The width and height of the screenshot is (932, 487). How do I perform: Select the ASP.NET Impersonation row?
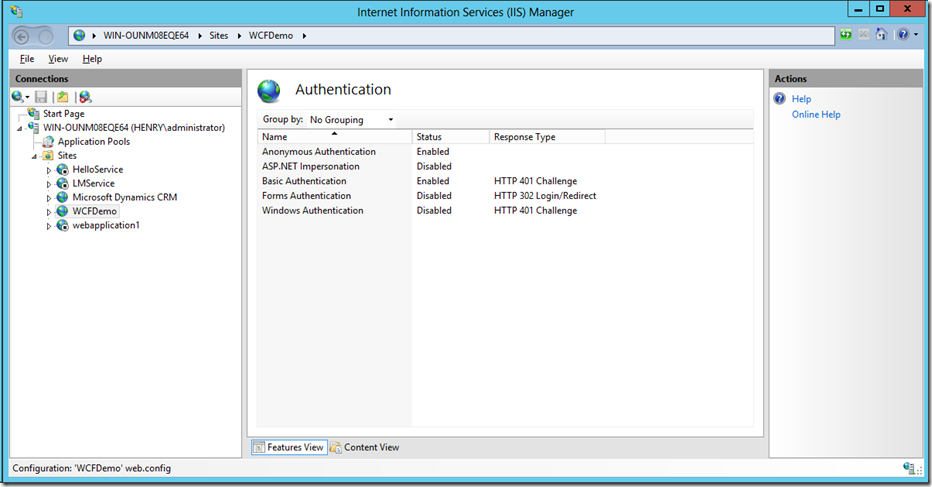505,166
